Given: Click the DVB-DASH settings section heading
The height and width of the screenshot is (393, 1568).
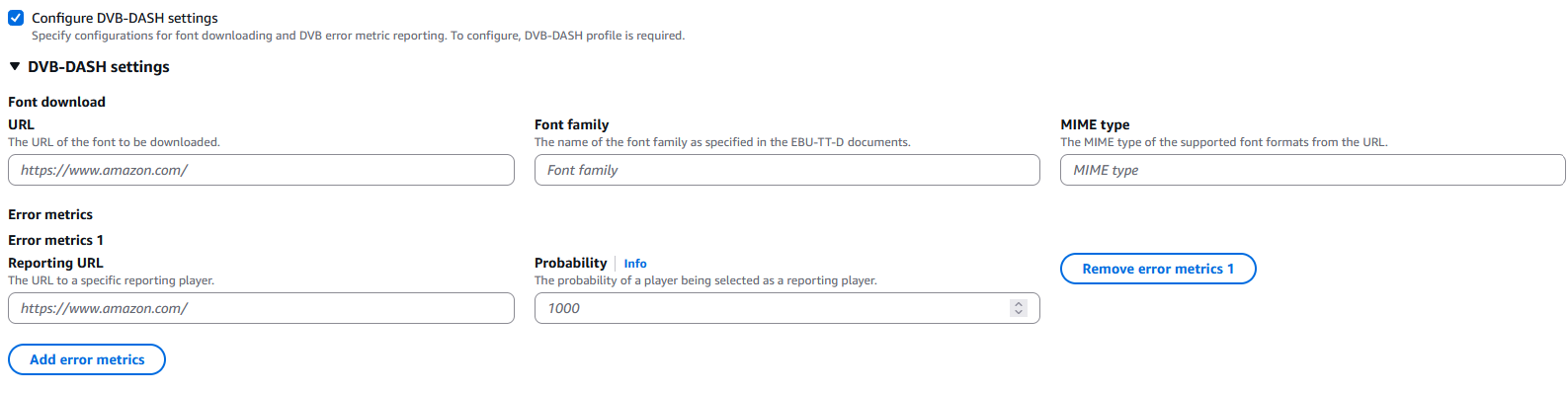Looking at the screenshot, I should click(x=99, y=67).
